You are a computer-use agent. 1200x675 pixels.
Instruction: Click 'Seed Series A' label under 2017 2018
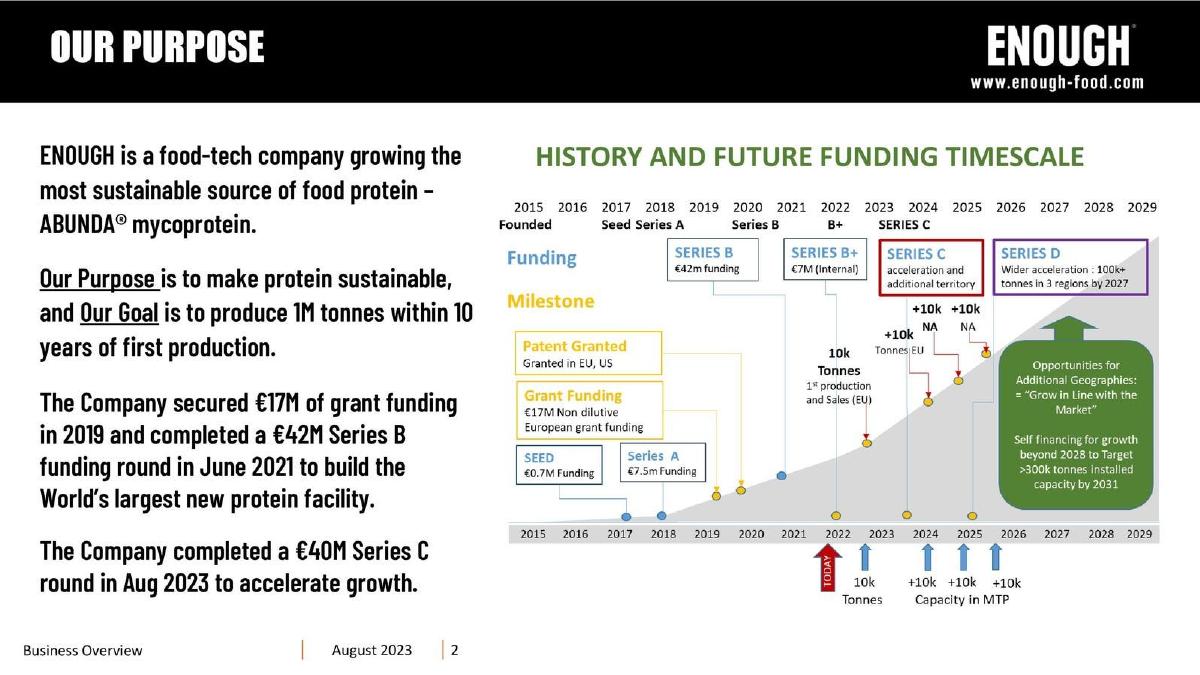pyautogui.click(x=643, y=225)
